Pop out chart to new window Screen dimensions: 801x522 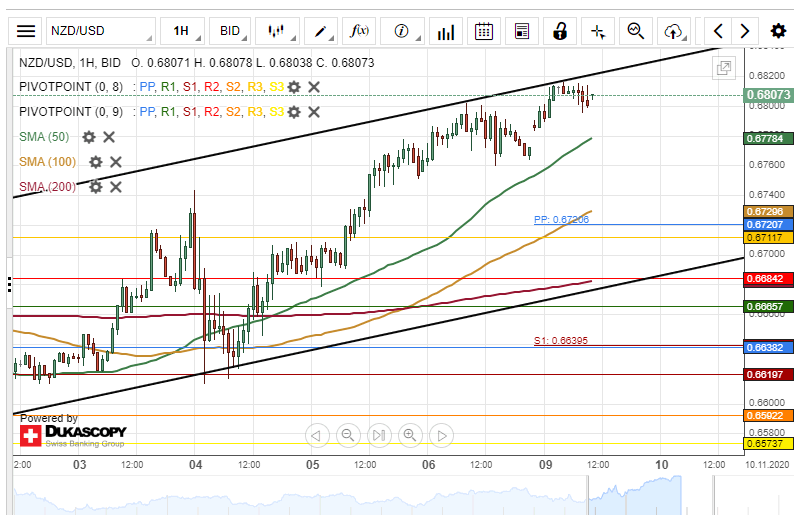click(x=724, y=67)
